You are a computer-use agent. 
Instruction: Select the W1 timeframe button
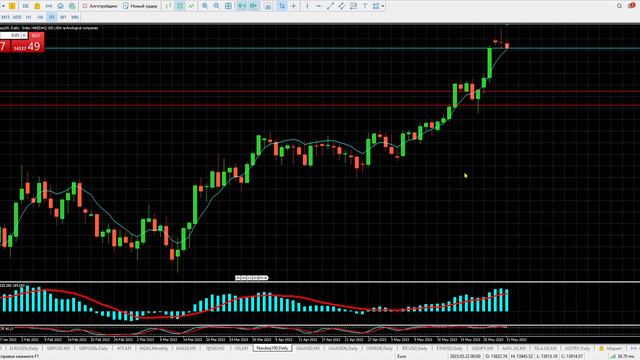(x=63, y=17)
